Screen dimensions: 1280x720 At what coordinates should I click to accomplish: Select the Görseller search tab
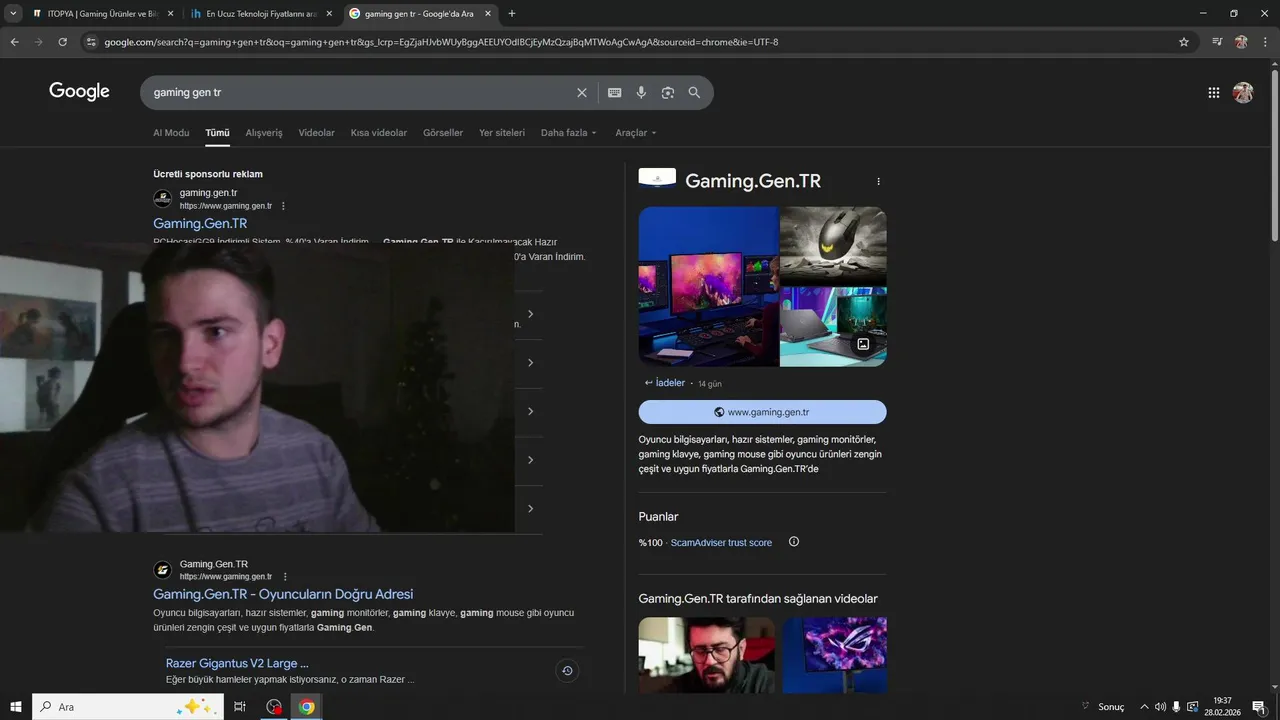coord(443,133)
